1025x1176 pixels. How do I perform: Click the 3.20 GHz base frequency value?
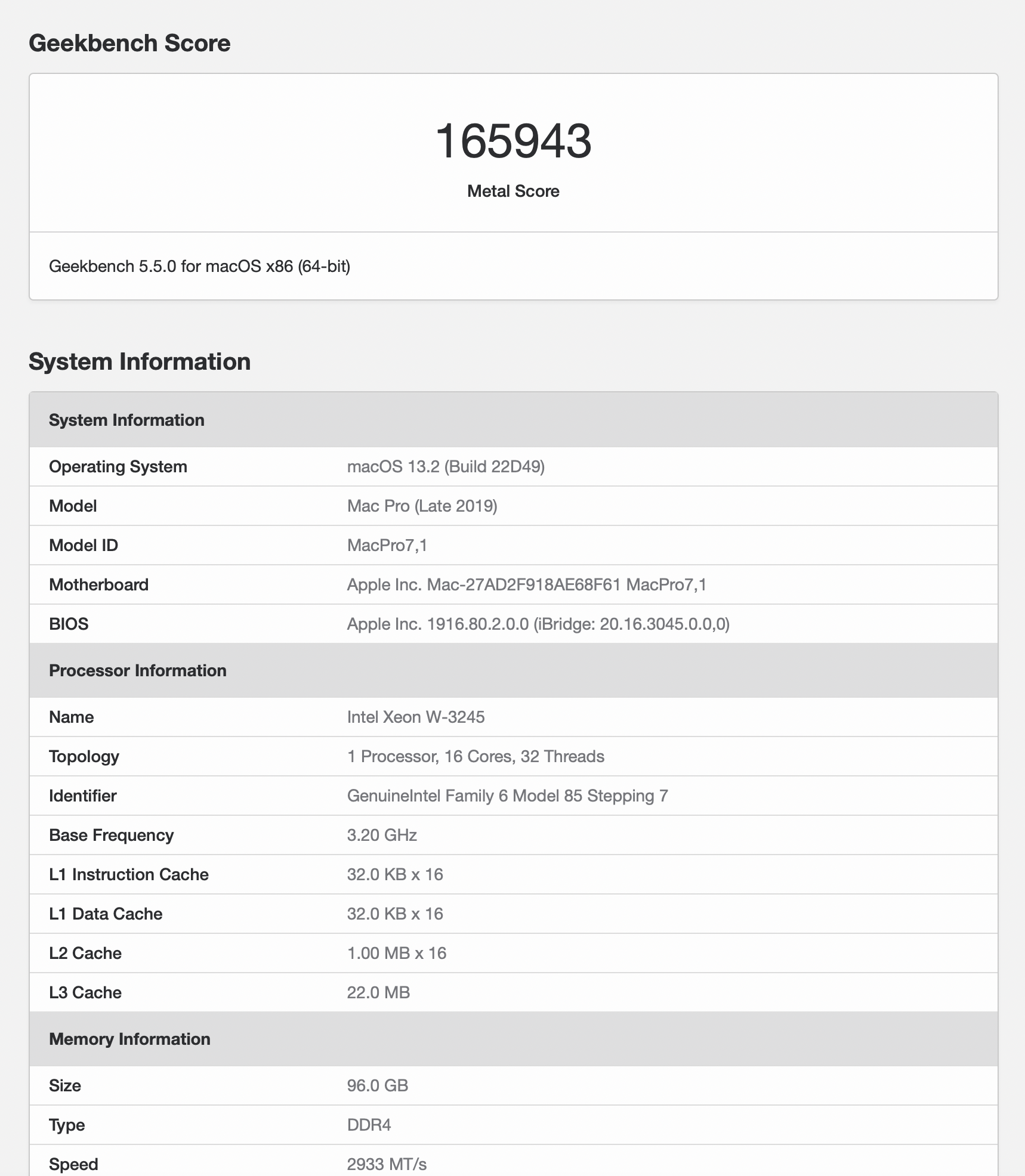coord(382,835)
